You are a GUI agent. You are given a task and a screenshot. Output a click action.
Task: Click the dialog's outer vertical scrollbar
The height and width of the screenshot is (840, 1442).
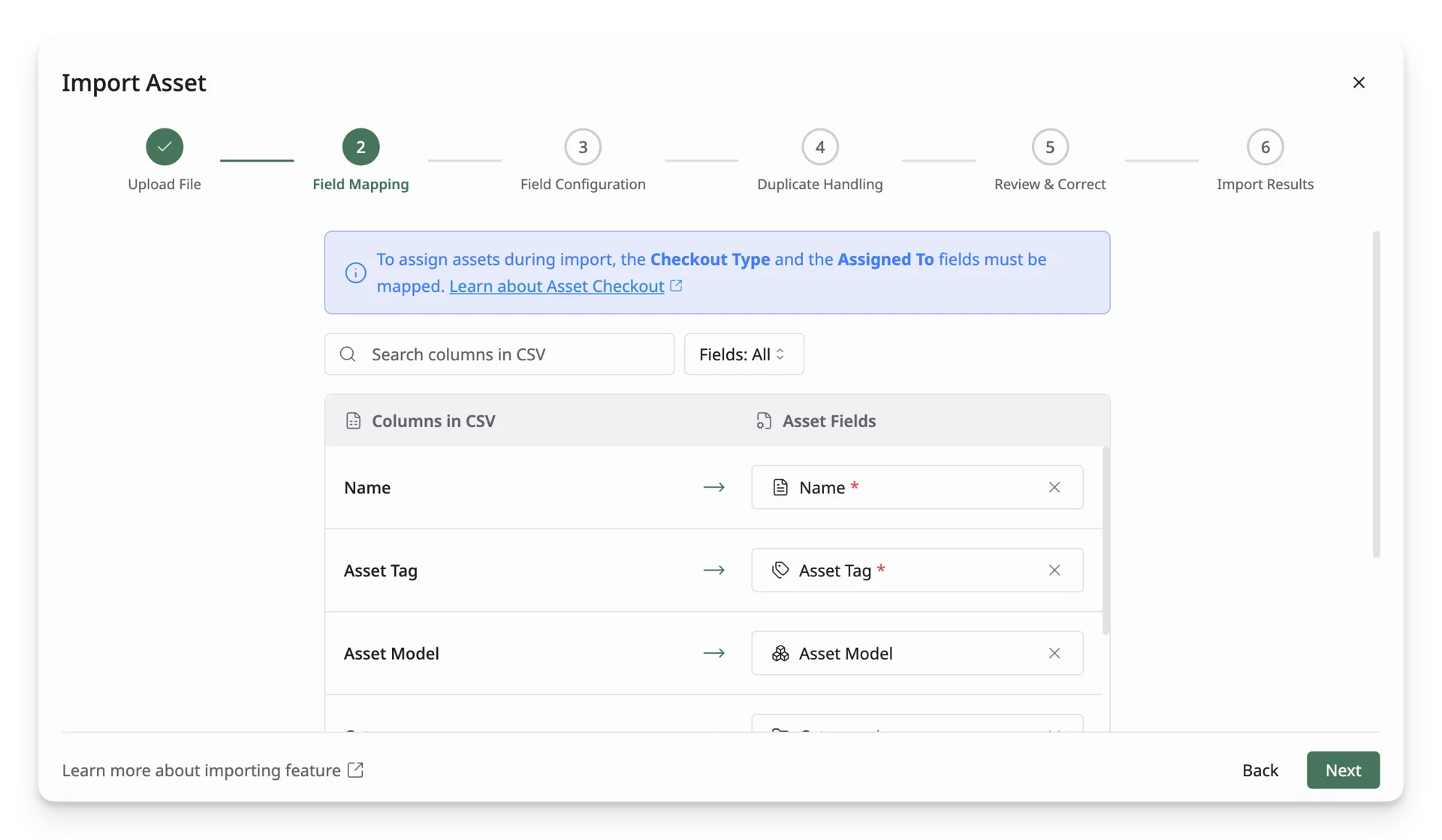click(1376, 394)
